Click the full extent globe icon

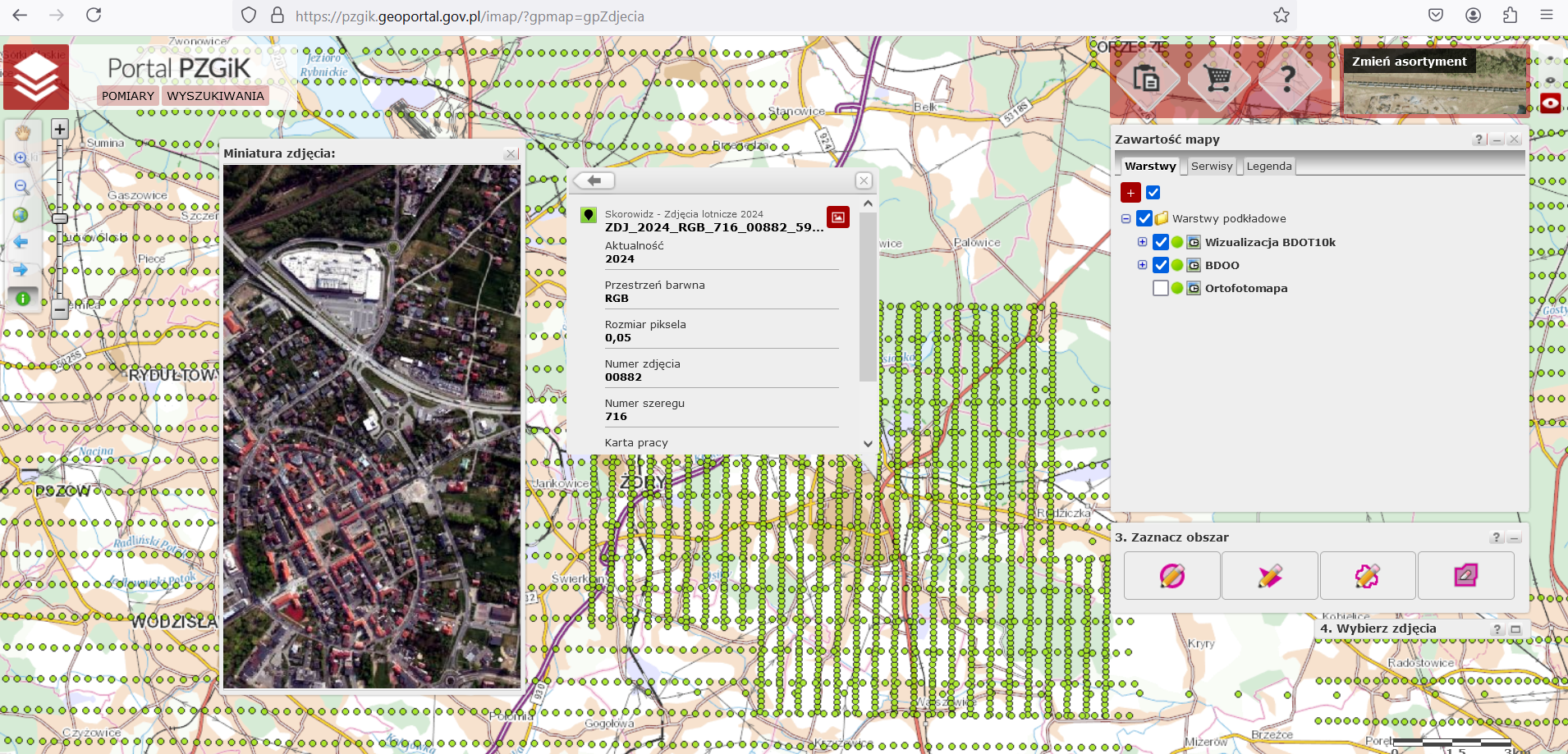tap(21, 215)
